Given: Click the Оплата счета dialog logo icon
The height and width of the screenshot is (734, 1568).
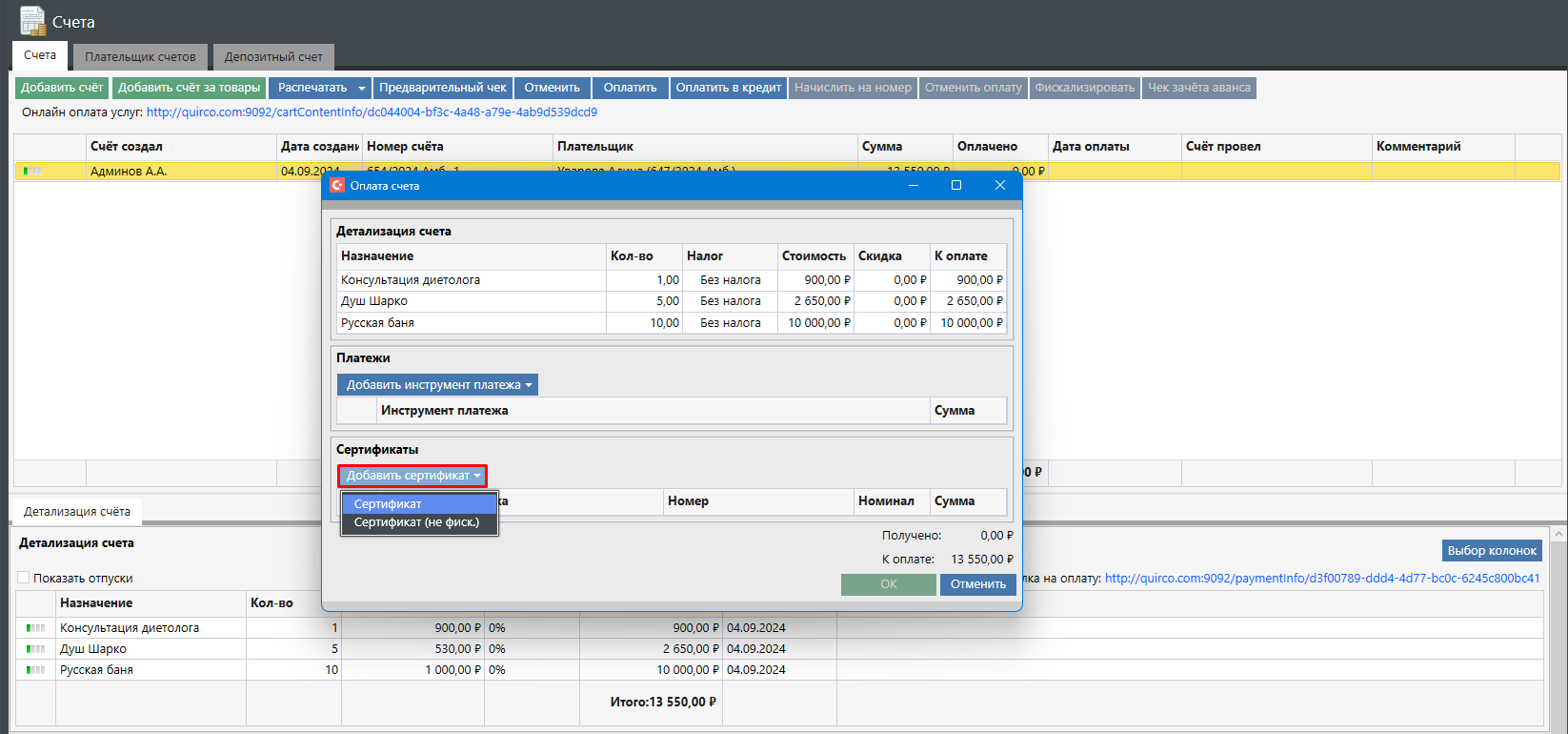Looking at the screenshot, I should [337, 185].
